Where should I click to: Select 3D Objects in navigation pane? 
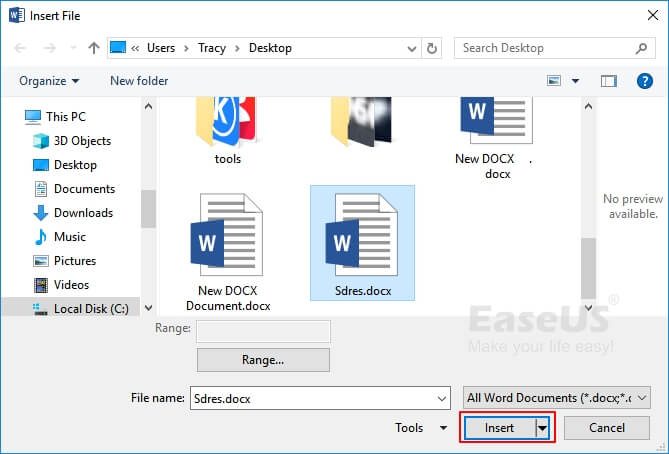pos(82,141)
